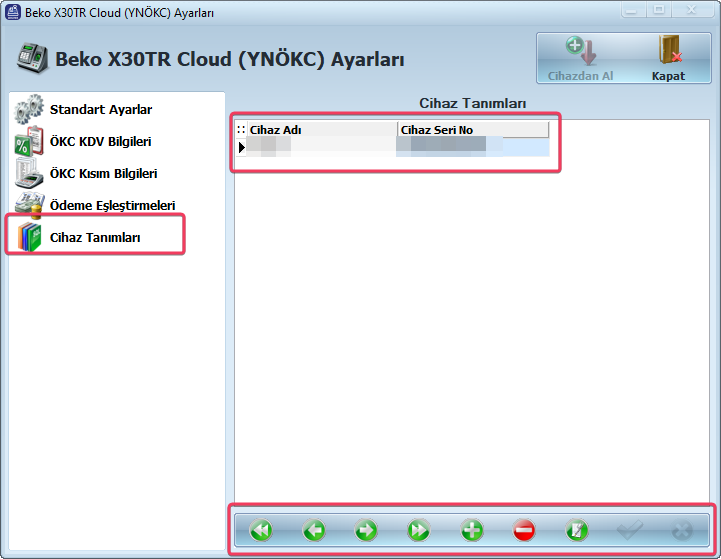
Task: Click the grid corner selector beside Cihaz Adı
Action: (241, 130)
